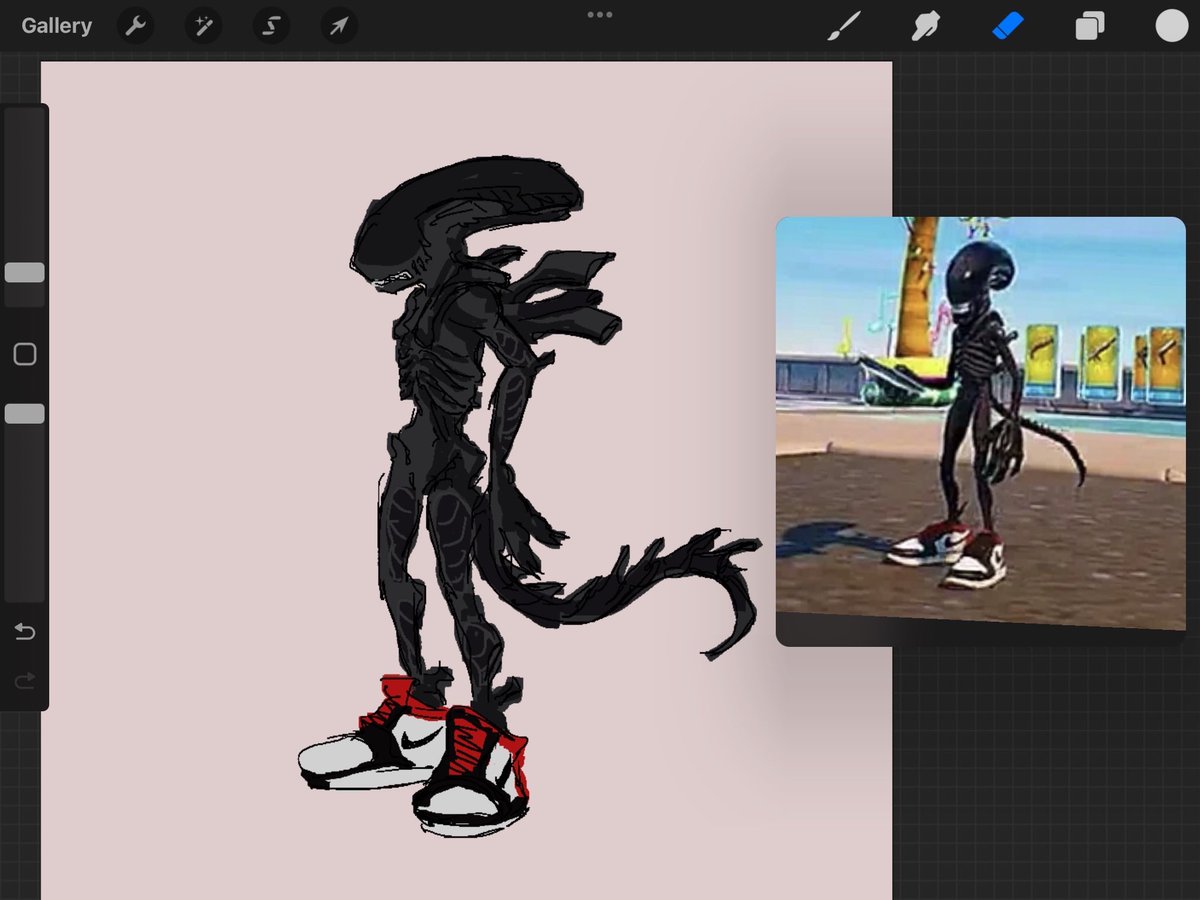Screen dimensions: 1200x900
Task: Tap the three-dot menu at top center
Action: coord(600,14)
